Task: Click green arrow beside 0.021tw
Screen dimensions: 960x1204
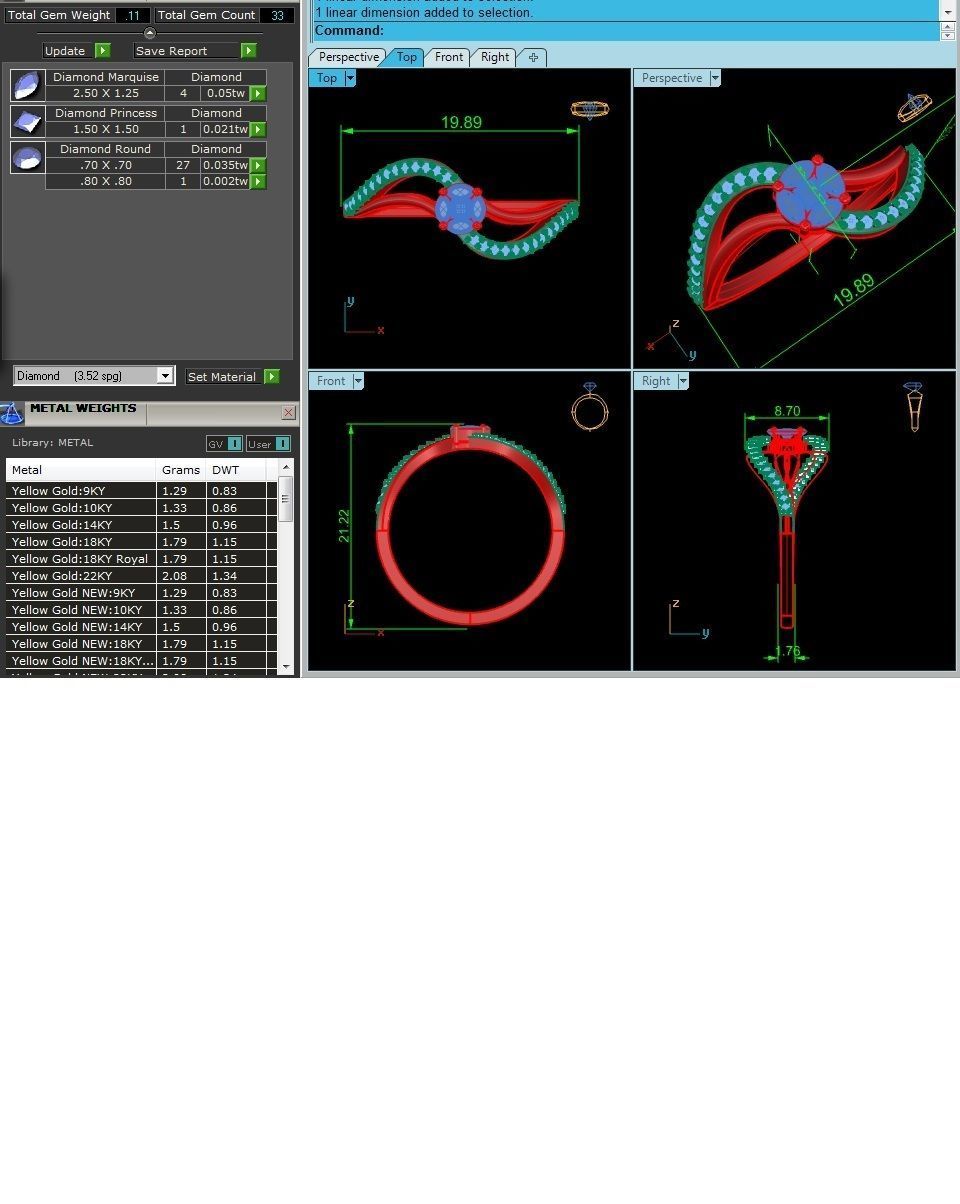Action: click(x=258, y=129)
